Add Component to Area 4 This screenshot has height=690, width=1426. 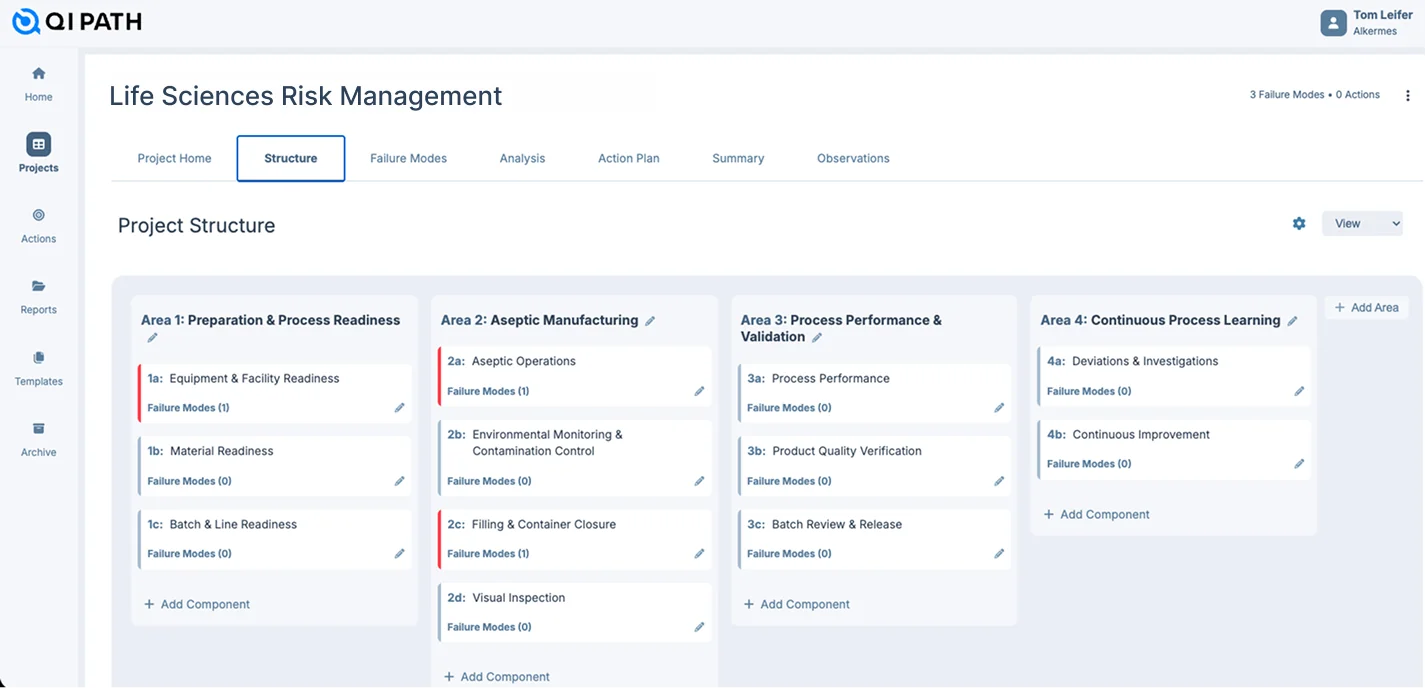point(1096,514)
